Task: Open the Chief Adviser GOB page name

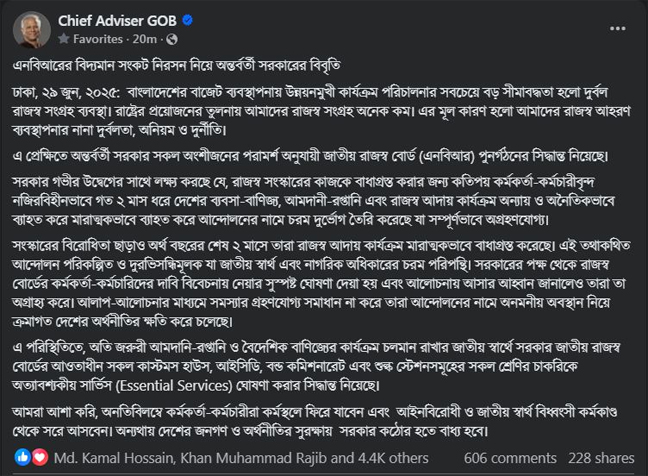Action: pos(117,21)
